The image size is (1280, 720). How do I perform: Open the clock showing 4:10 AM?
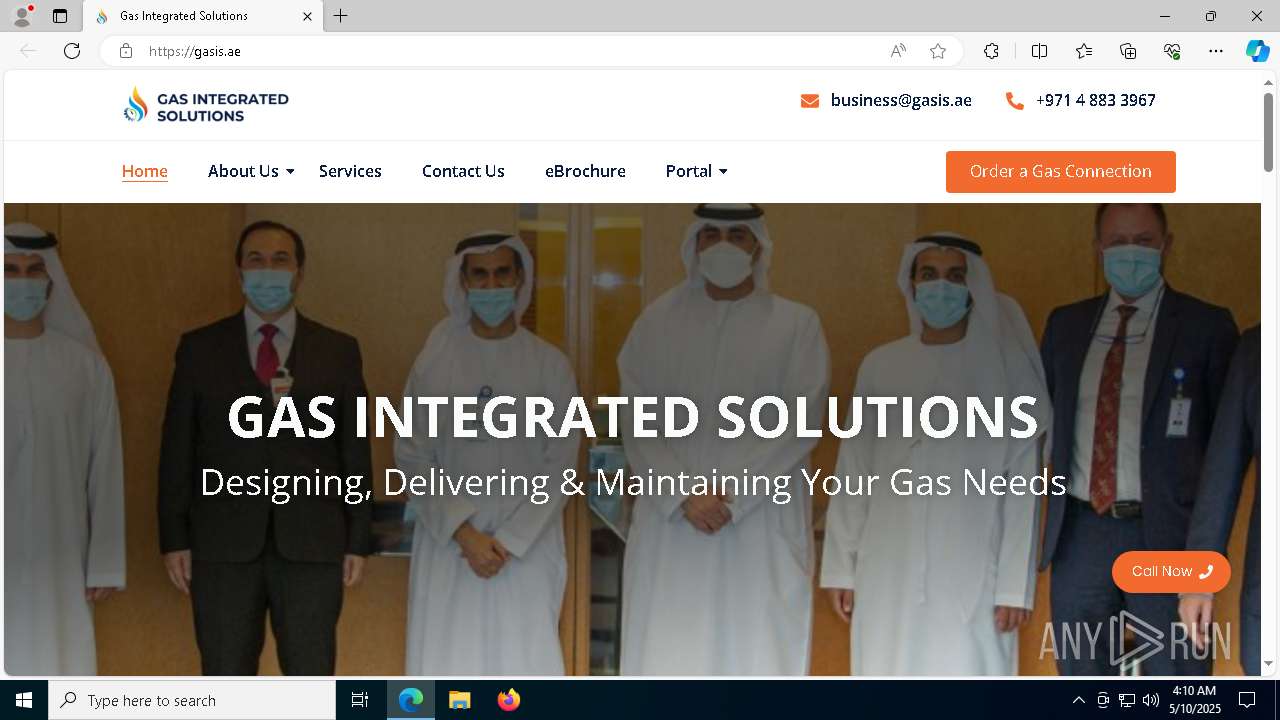pos(1194,700)
